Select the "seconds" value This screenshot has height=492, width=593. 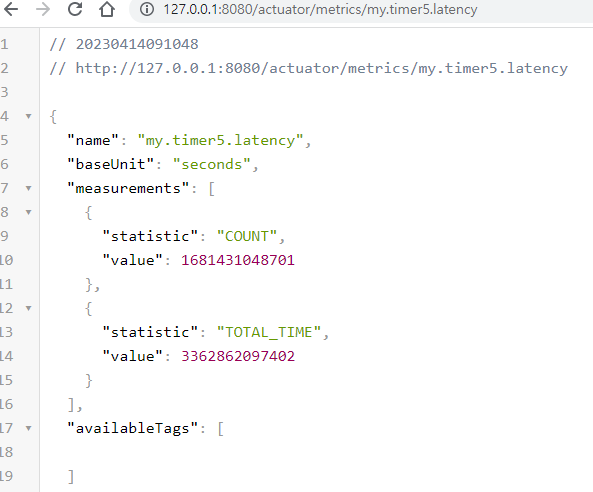211,164
